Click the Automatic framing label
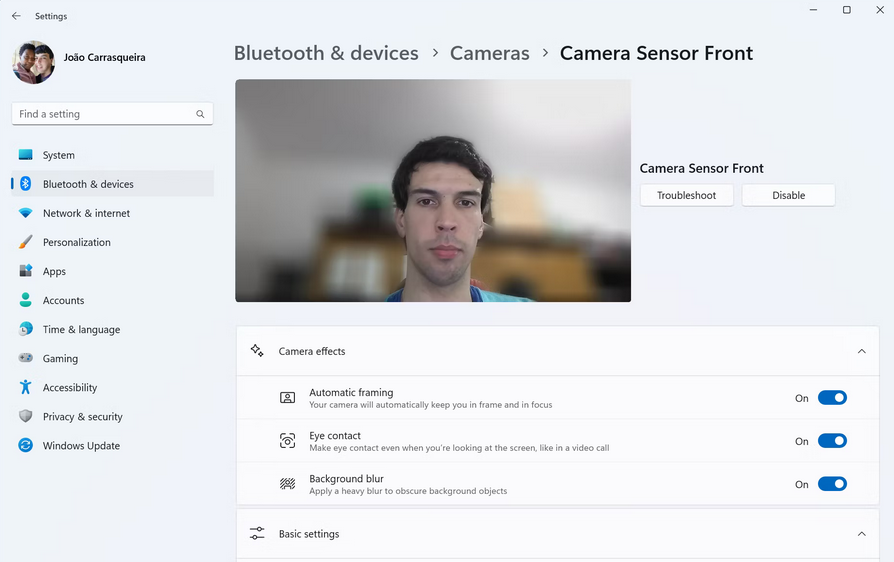 [351, 392]
